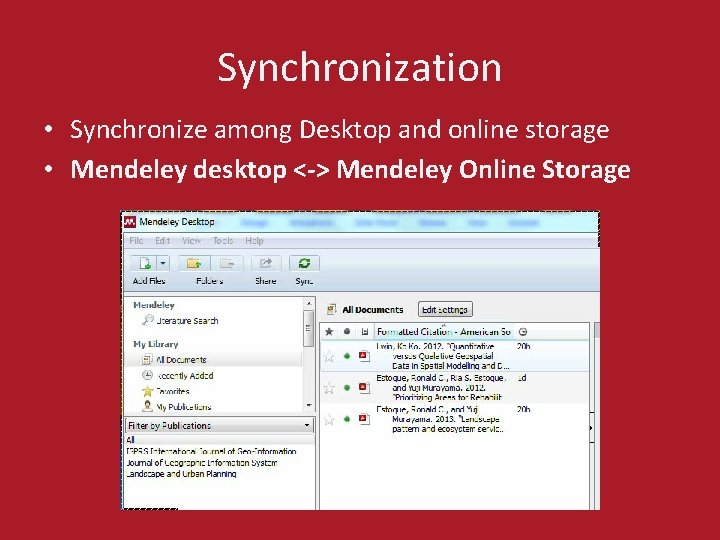720x540 pixels.
Task: Sort by the attached file column header
Action: pos(365,332)
